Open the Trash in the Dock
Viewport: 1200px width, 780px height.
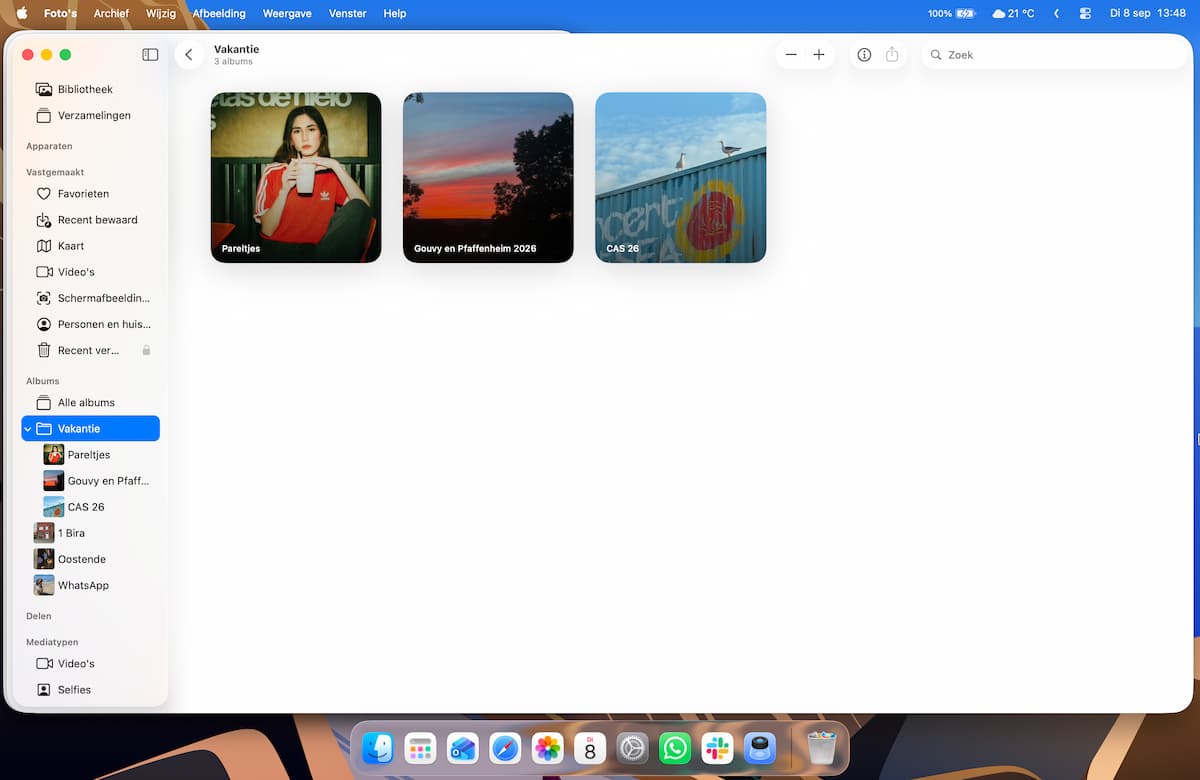click(821, 748)
